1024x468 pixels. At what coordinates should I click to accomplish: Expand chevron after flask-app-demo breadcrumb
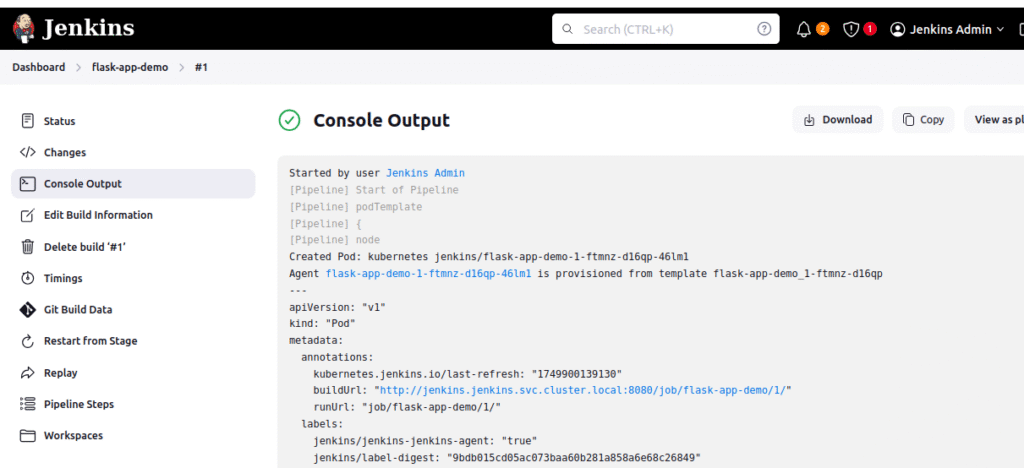click(182, 67)
